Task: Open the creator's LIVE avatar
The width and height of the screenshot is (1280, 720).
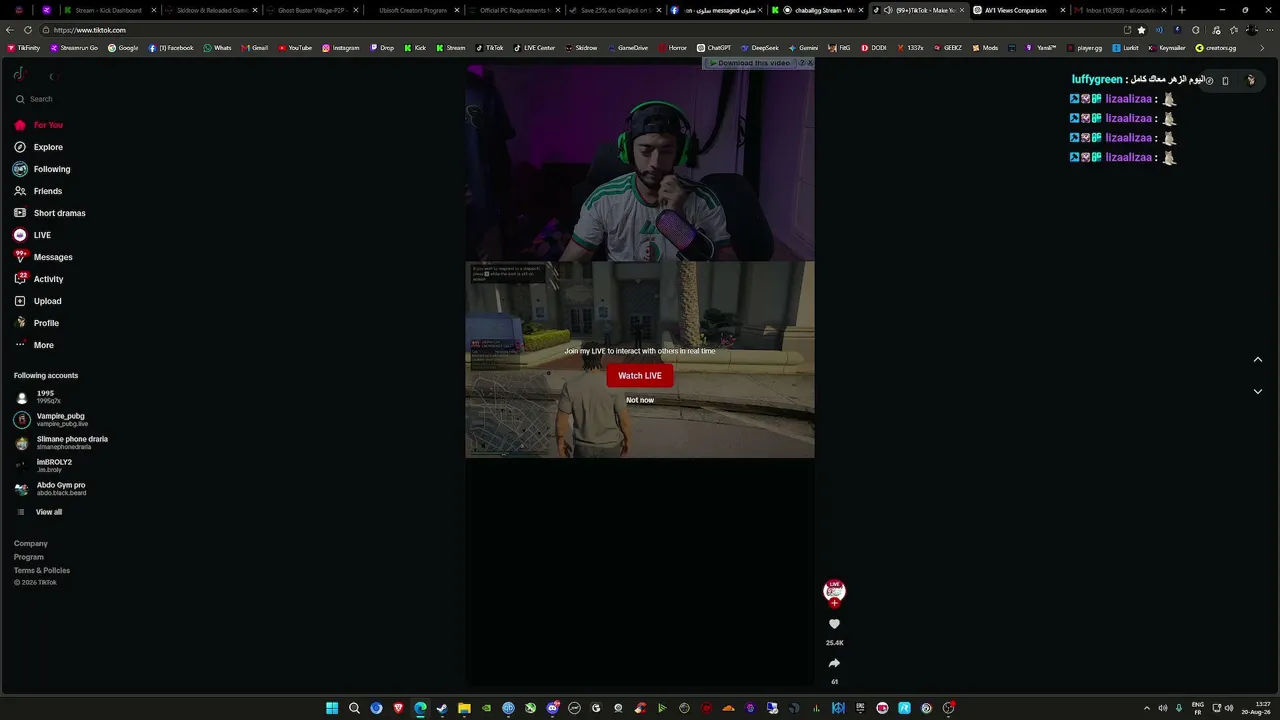Action: pos(834,591)
